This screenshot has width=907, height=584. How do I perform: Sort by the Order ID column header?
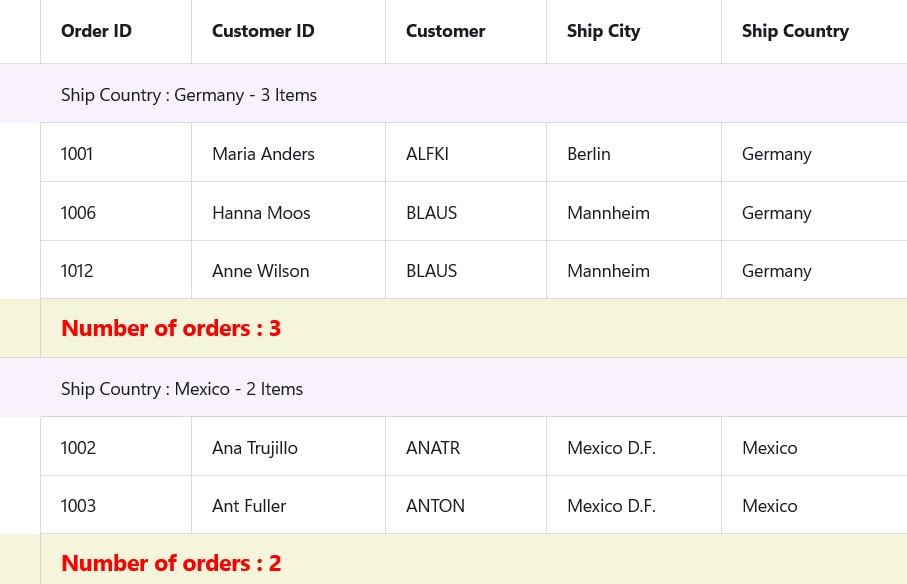(x=96, y=31)
